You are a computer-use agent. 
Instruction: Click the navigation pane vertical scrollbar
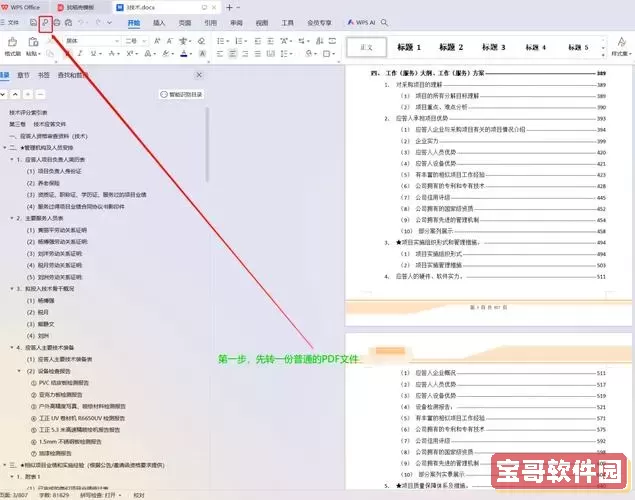(207, 144)
